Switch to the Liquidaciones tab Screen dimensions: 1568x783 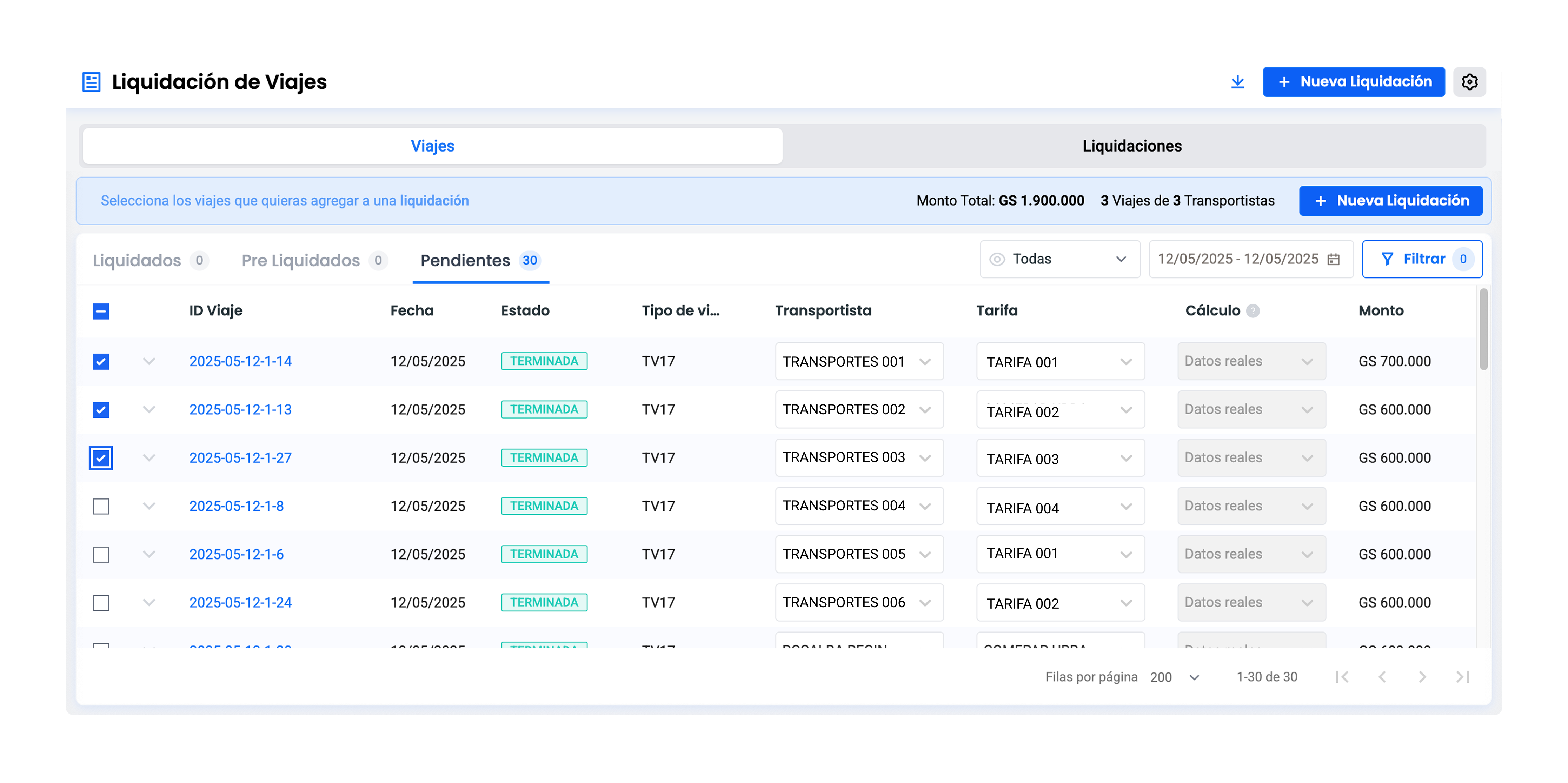[x=1131, y=146]
